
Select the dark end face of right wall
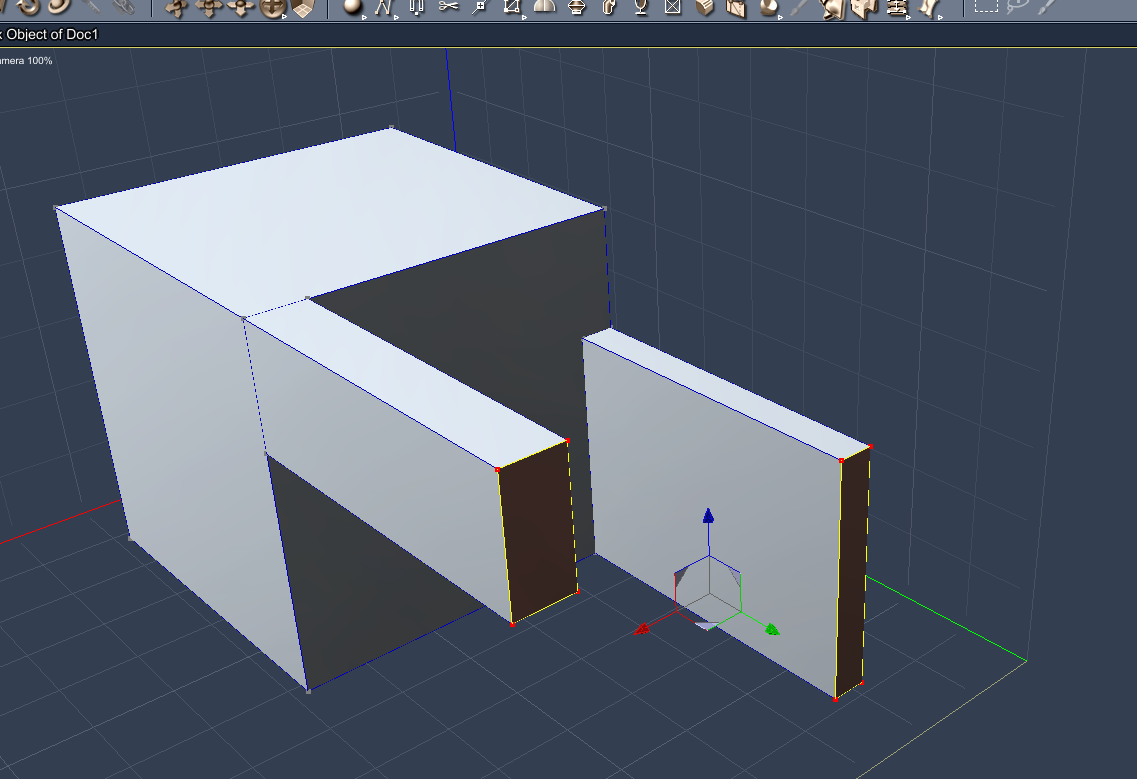pos(853,573)
